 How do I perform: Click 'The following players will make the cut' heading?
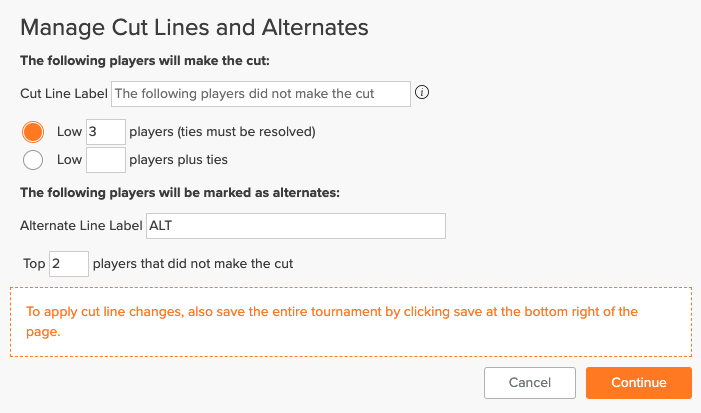click(145, 61)
